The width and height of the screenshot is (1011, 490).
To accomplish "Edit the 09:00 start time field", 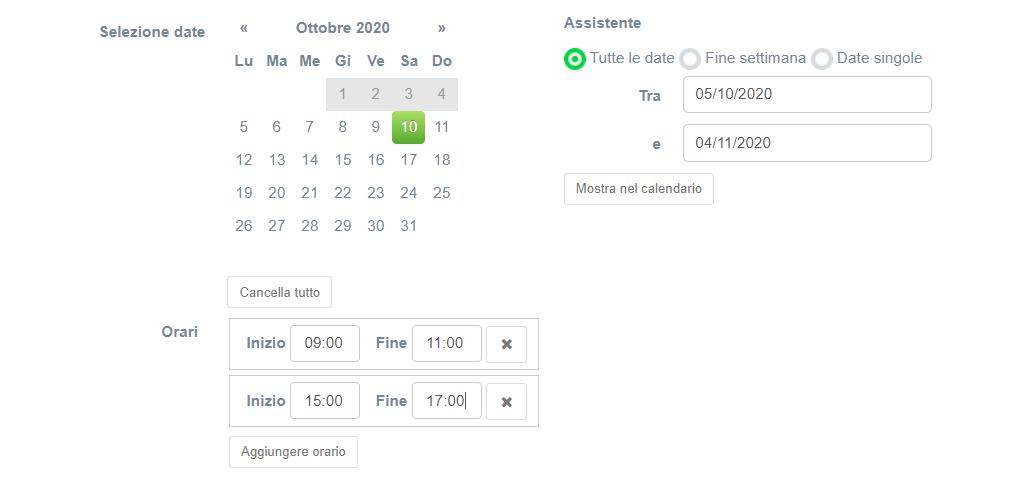I will [324, 343].
